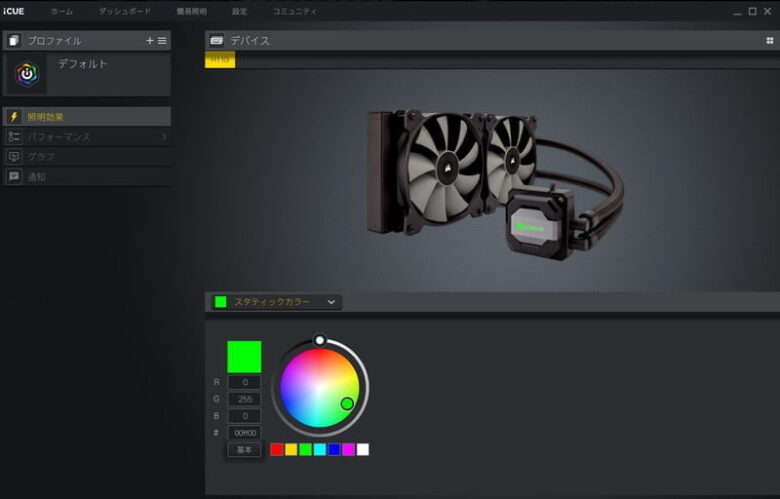Click the notification speech bubble icon
The width and height of the screenshot is (780, 499).
point(14,177)
